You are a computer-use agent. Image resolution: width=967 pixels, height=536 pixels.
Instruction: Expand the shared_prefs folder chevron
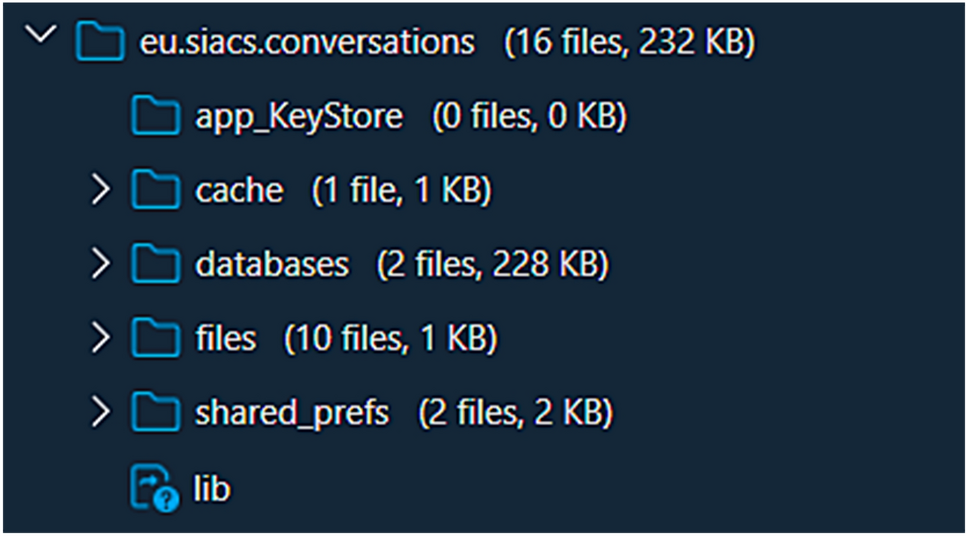(x=99, y=412)
